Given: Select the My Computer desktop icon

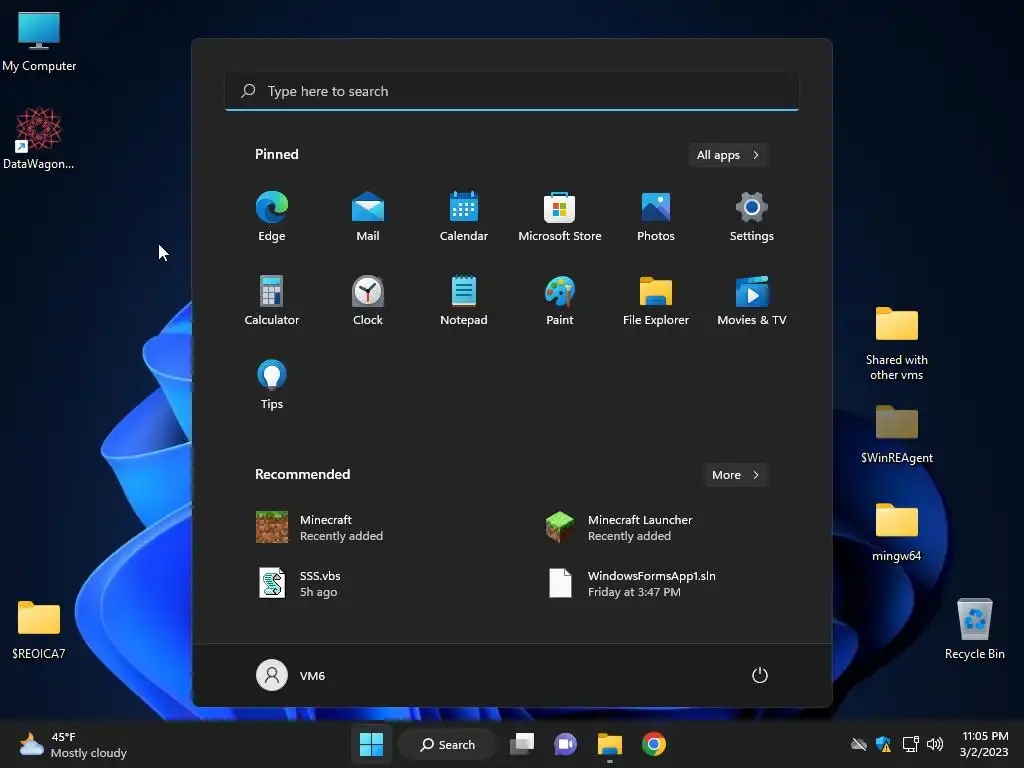Looking at the screenshot, I should 39,42.
